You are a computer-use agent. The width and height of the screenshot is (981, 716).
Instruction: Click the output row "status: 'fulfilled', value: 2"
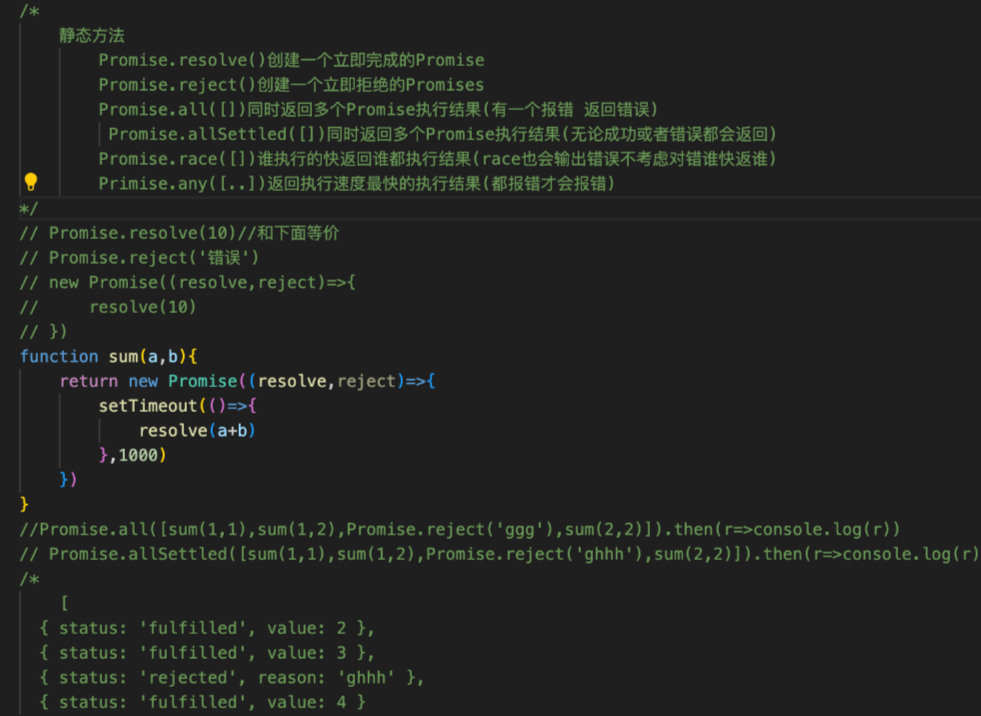[x=207, y=628]
